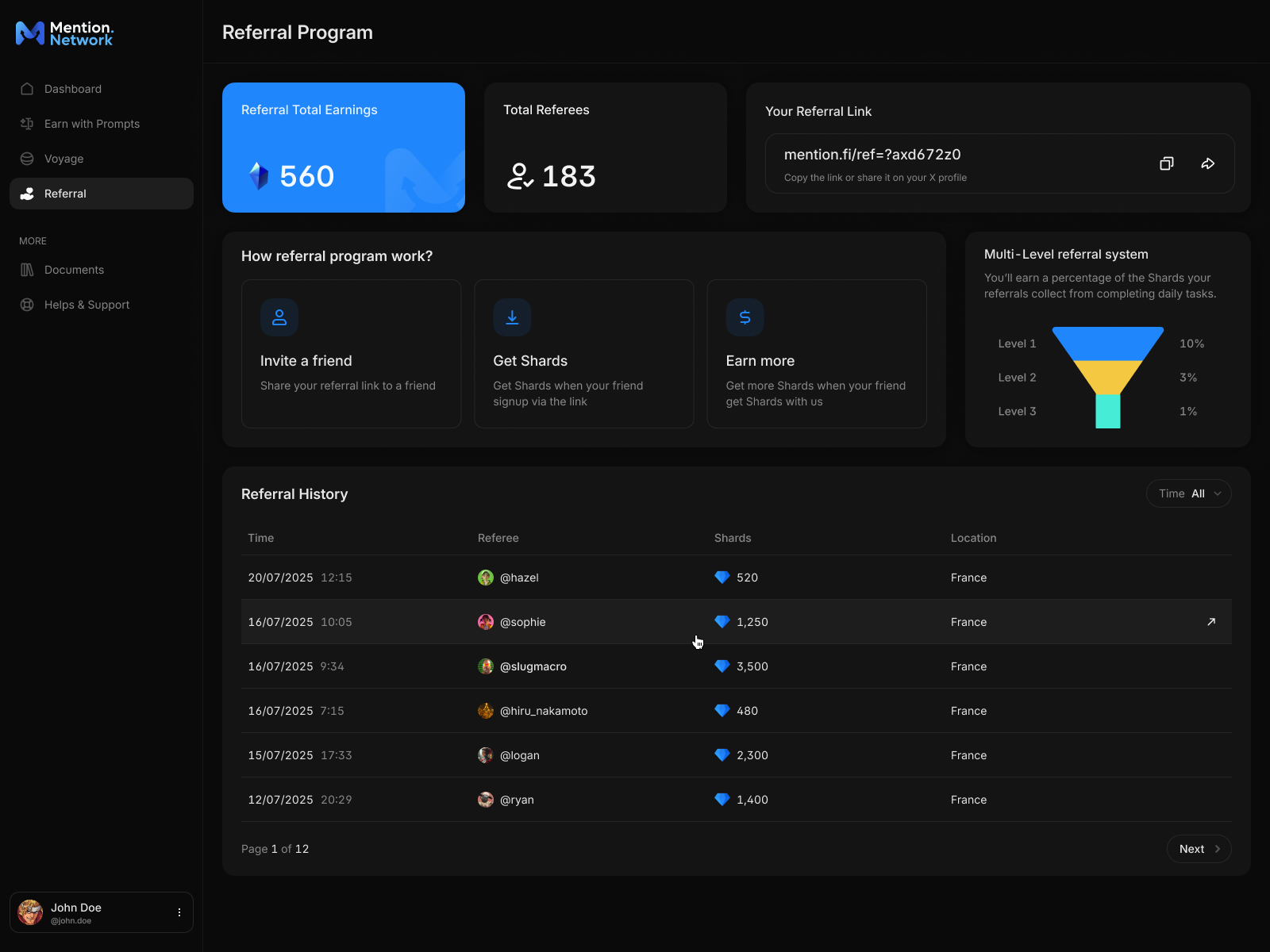This screenshot has width=1270, height=952.
Task: Click the Earn more card title
Action: (760, 361)
